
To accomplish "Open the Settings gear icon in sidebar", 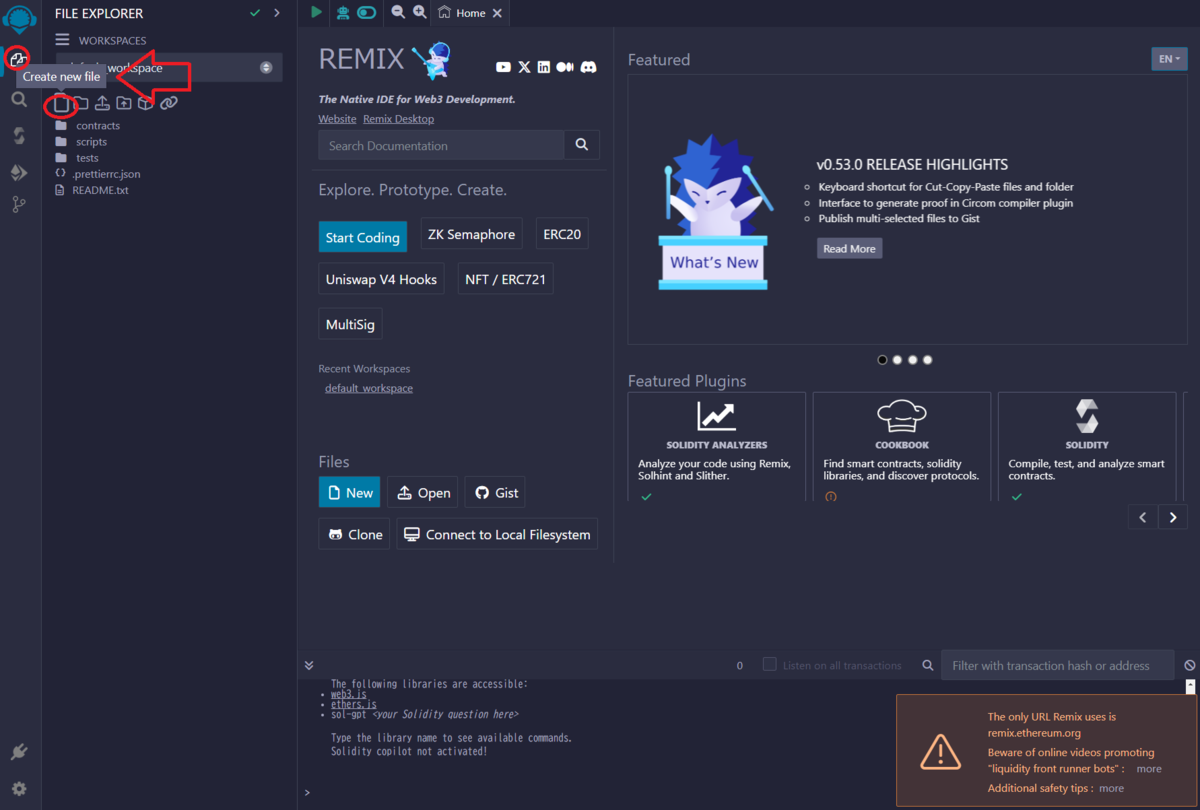I will (x=19, y=789).
